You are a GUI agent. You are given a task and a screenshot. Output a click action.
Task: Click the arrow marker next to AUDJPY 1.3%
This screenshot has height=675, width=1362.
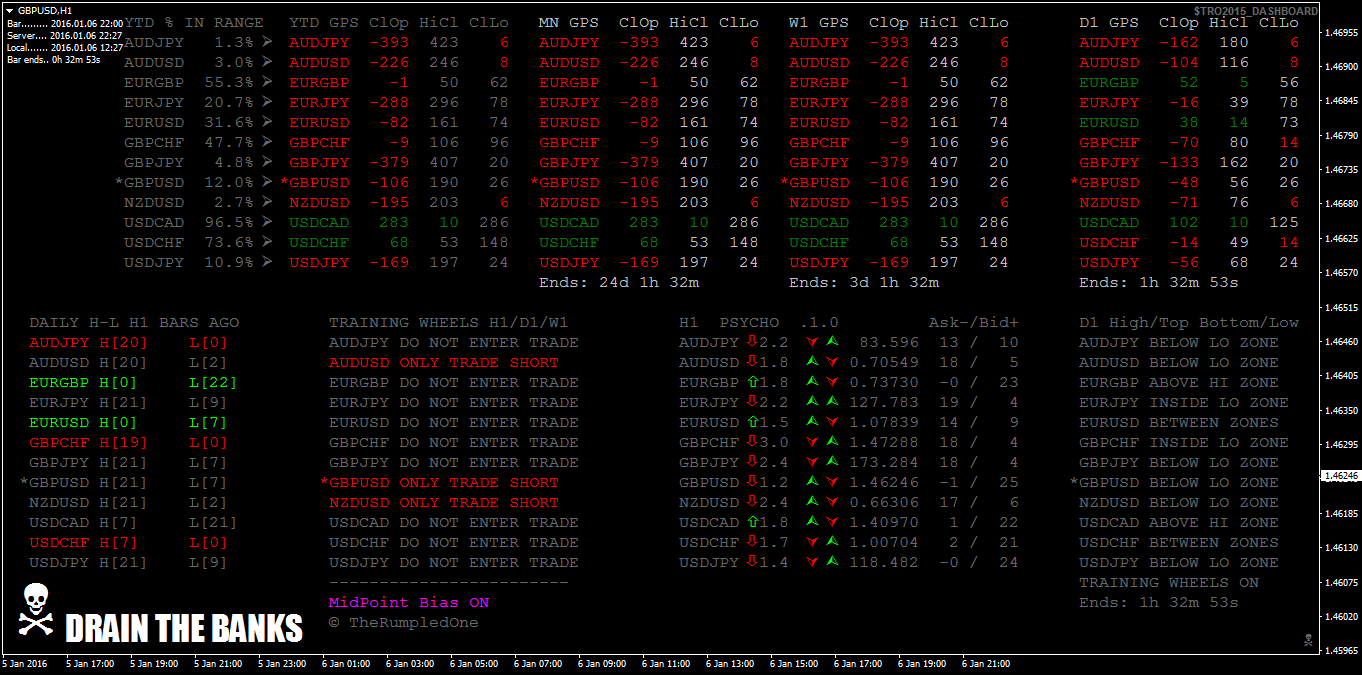click(x=266, y=43)
